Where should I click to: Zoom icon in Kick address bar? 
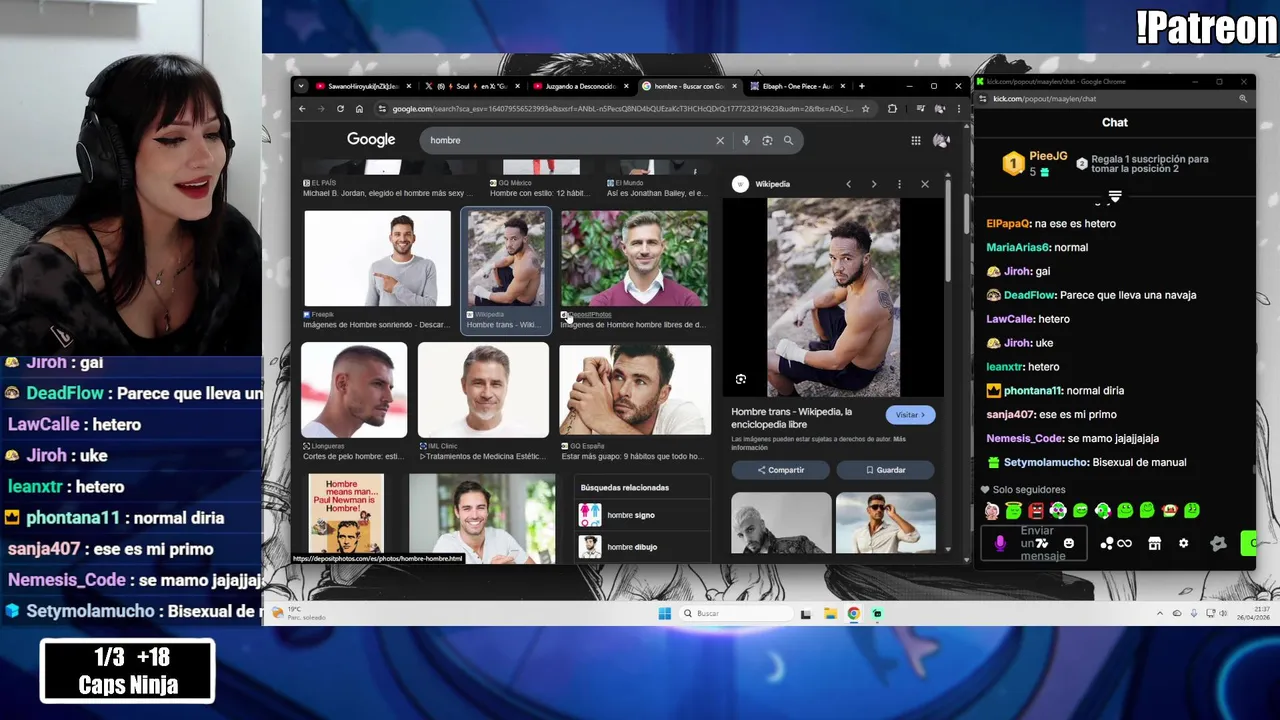(1243, 99)
